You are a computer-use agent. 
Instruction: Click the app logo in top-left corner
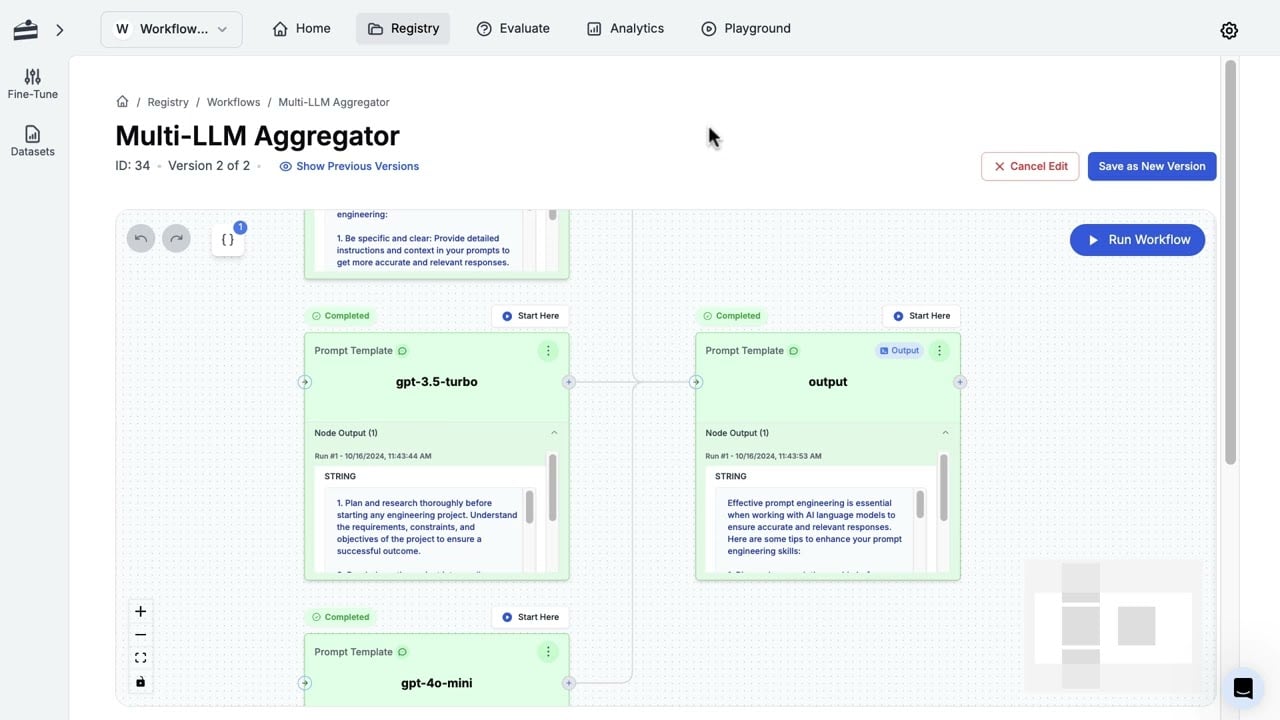click(26, 30)
